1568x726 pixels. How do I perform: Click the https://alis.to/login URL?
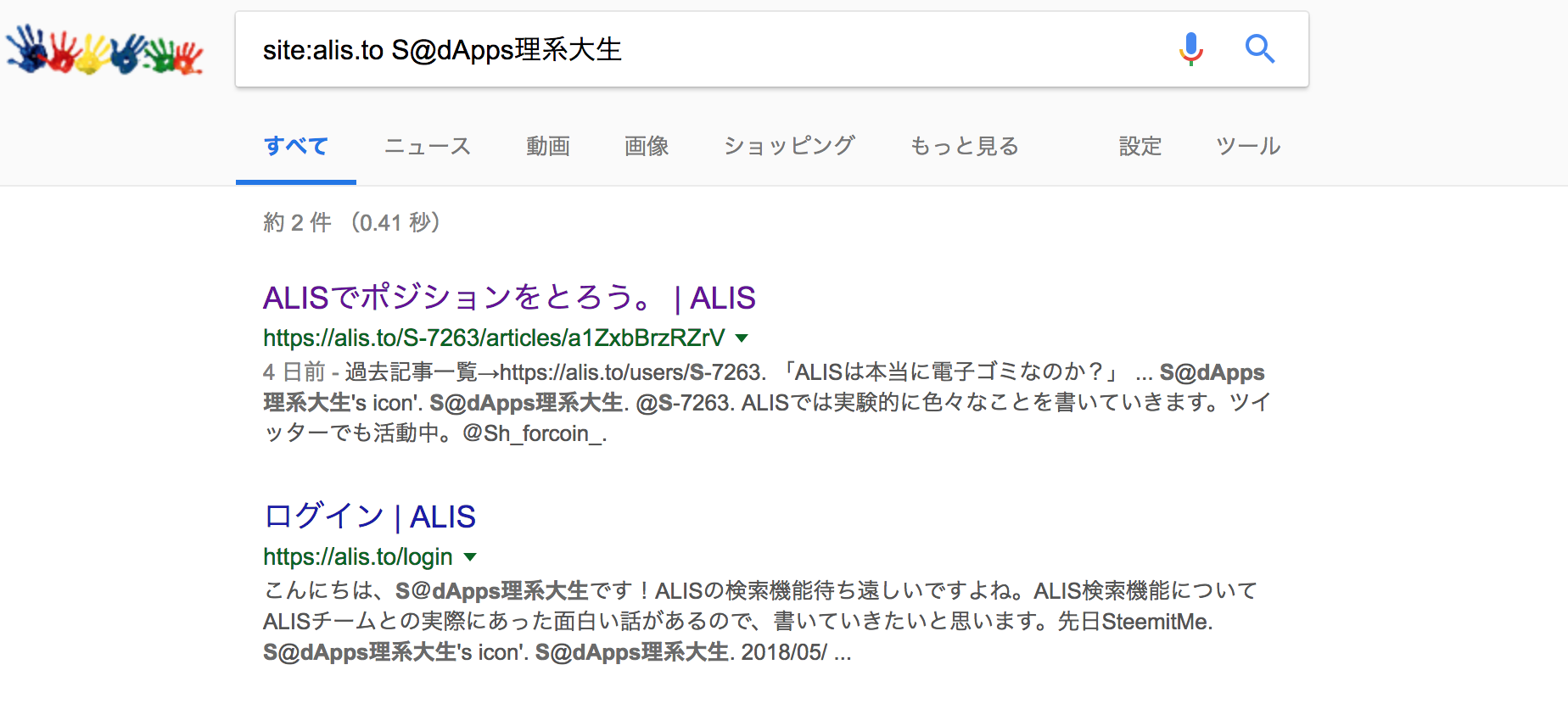(357, 557)
